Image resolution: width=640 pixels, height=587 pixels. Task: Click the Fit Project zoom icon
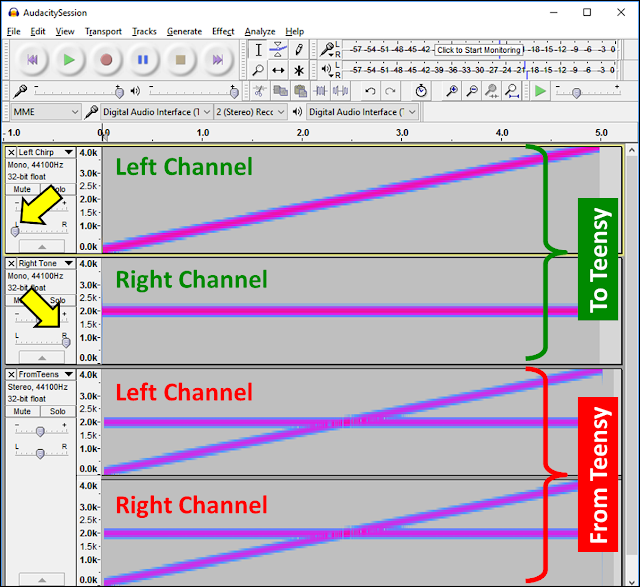(512, 91)
